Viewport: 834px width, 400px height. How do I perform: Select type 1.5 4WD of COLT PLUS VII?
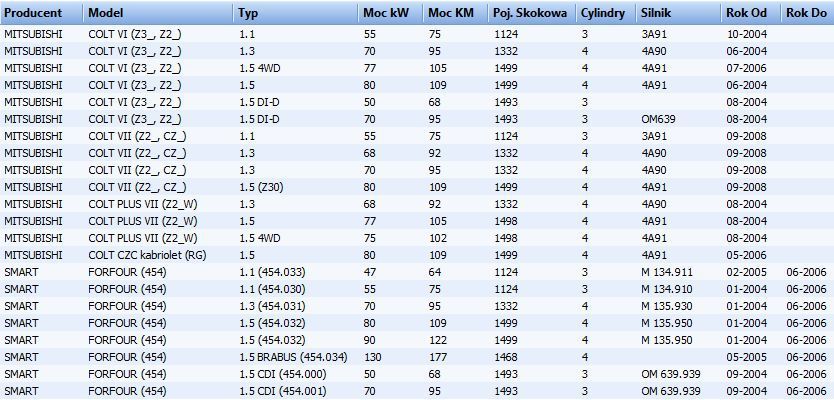(x=259, y=238)
